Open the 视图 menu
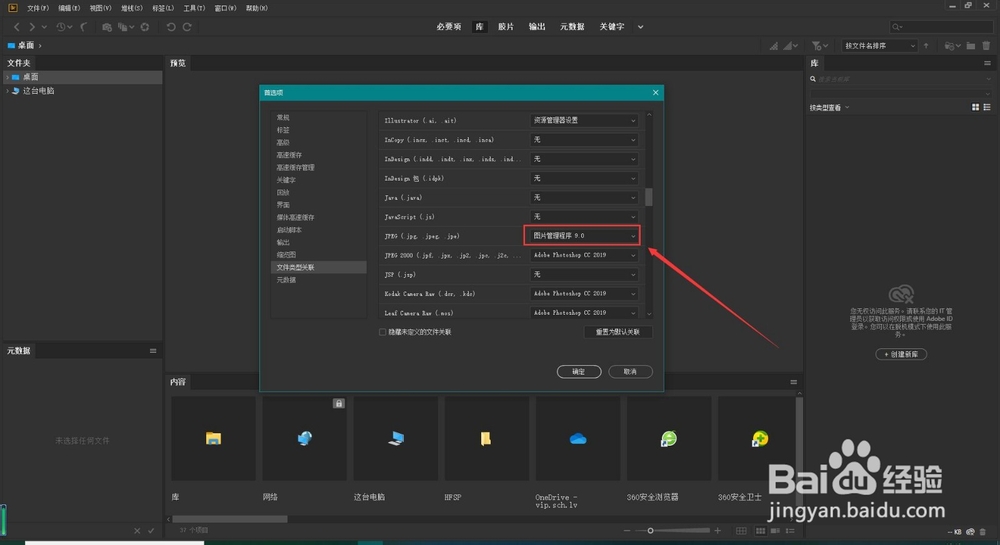1000x545 pixels. click(100, 8)
